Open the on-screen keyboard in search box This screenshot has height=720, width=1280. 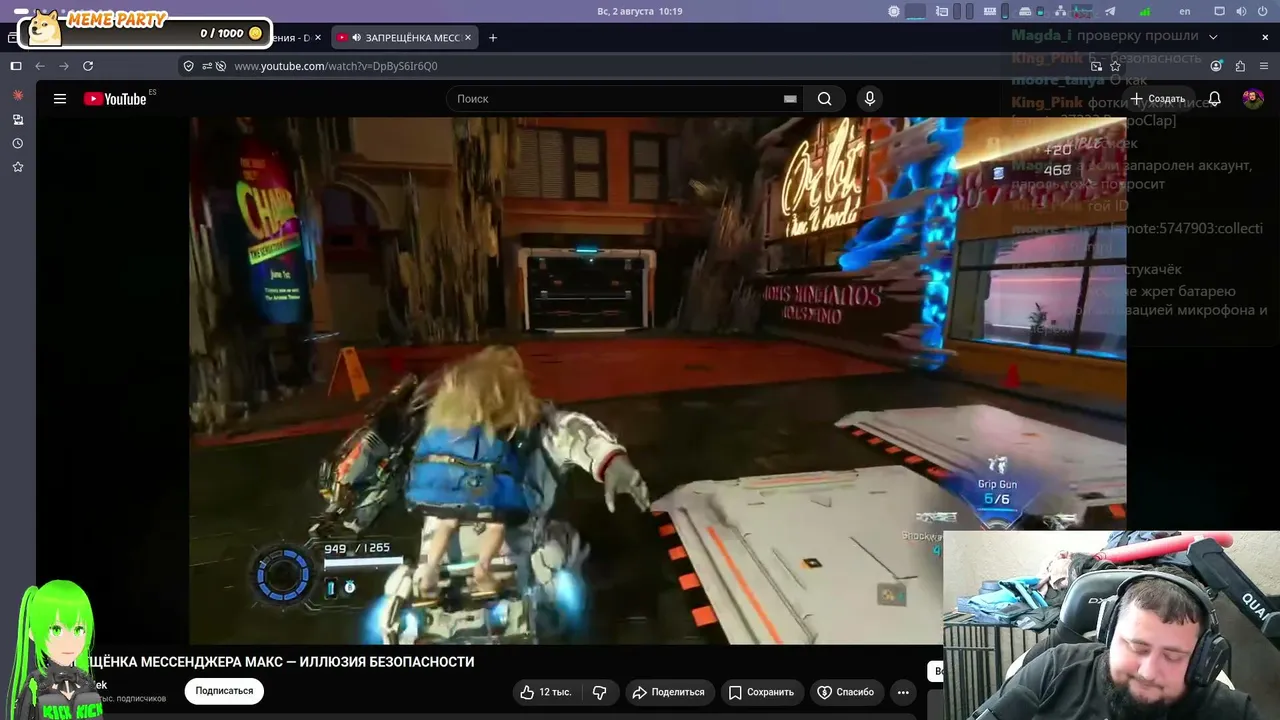[790, 99]
